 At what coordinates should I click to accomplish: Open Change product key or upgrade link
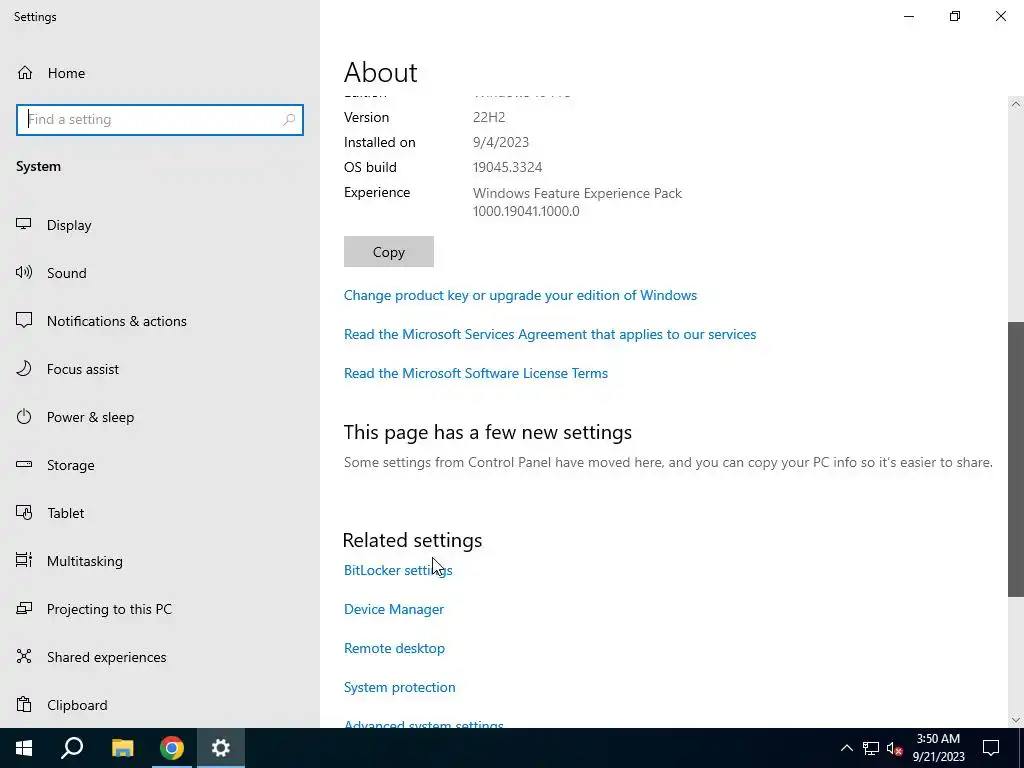[x=520, y=295]
